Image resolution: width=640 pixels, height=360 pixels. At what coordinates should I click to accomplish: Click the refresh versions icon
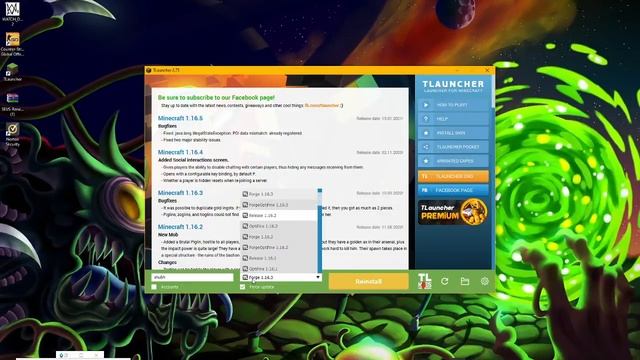pyautogui.click(x=444, y=281)
